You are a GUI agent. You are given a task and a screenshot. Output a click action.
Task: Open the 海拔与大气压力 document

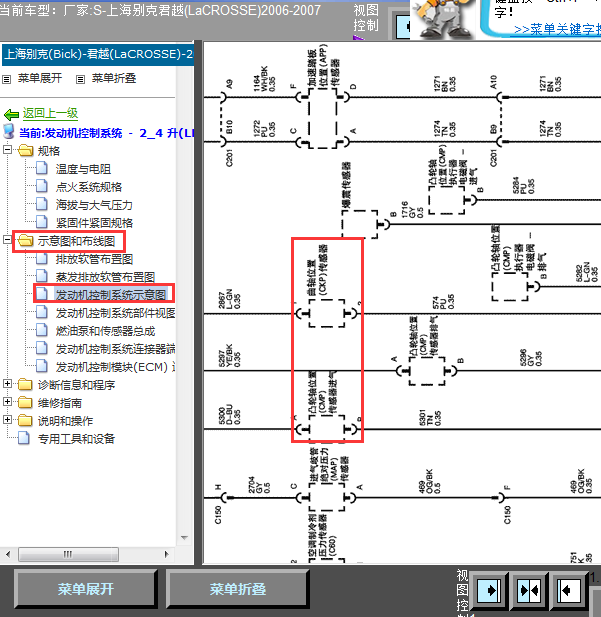[x=94, y=205]
